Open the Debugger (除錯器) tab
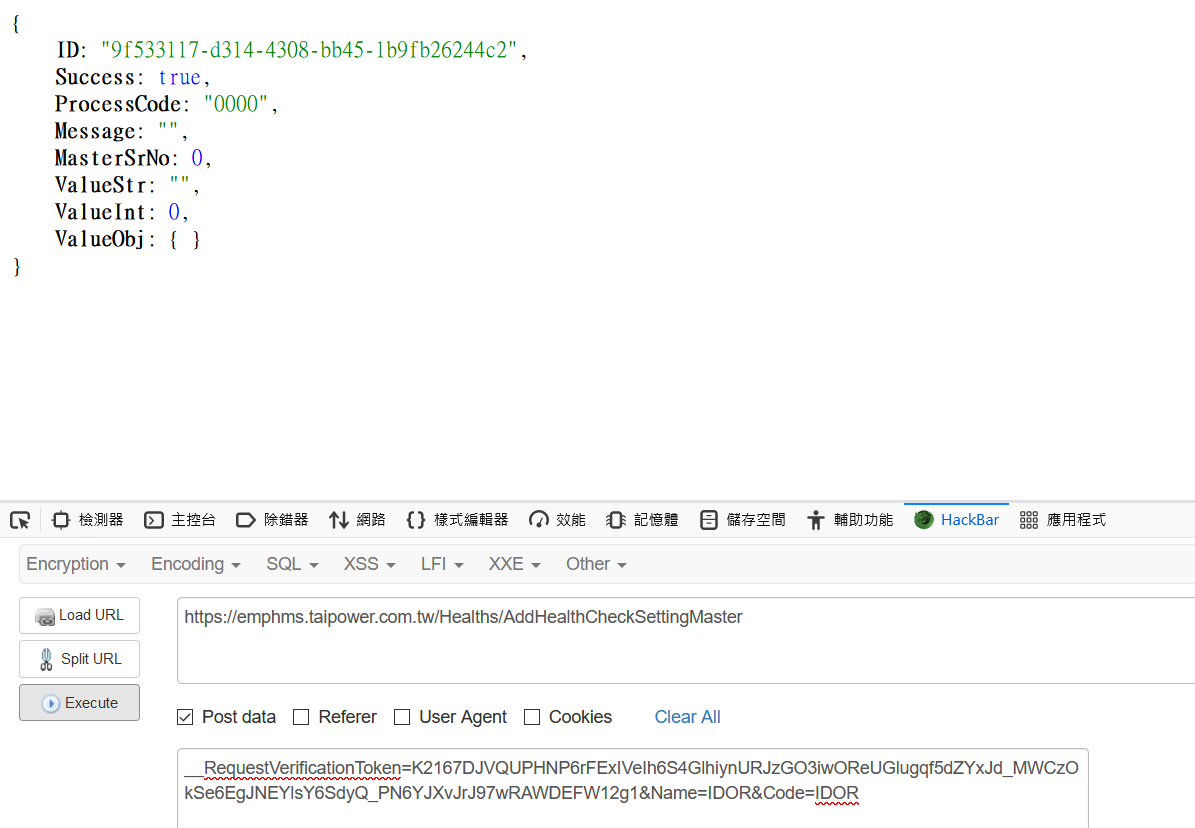The width and height of the screenshot is (1195, 828). (x=272, y=520)
